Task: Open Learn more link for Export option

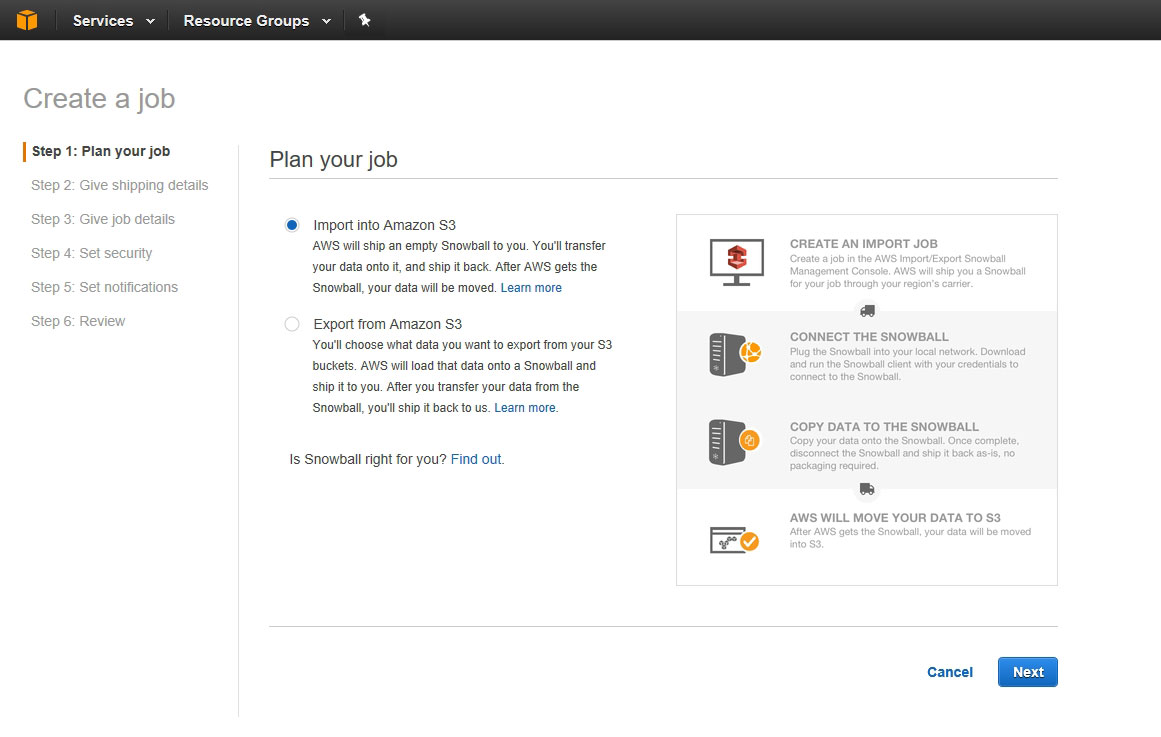Action: [525, 407]
